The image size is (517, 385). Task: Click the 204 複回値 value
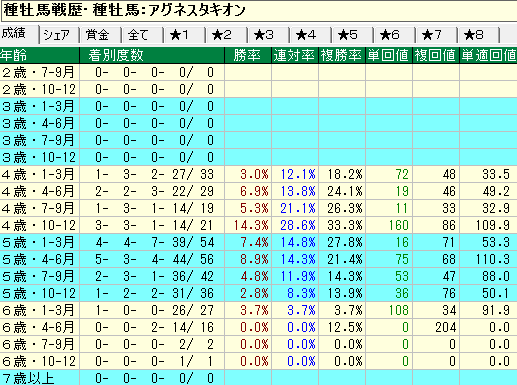coord(446,327)
